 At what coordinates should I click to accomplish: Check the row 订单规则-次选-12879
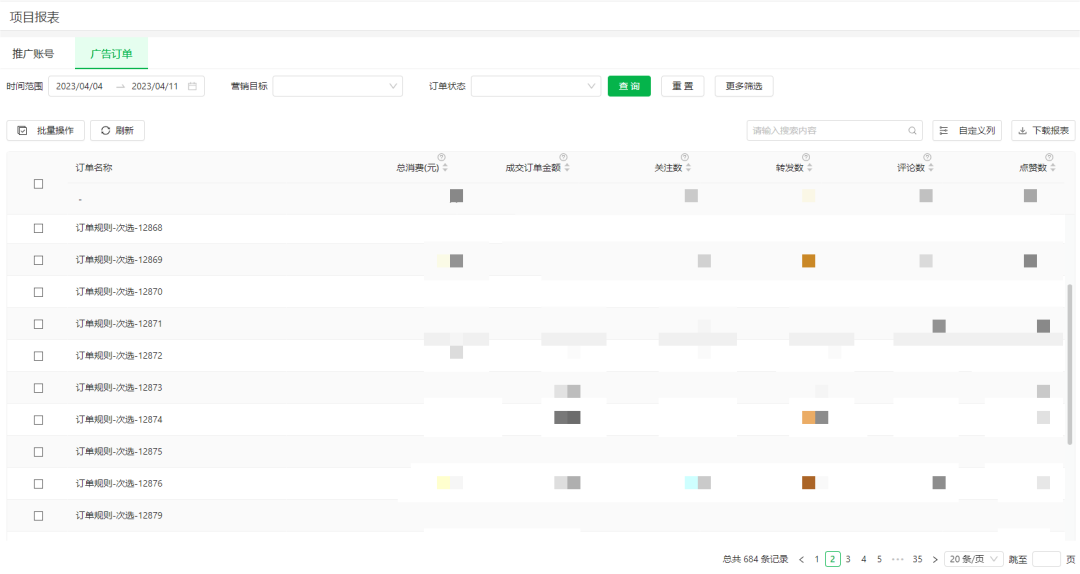[39, 516]
